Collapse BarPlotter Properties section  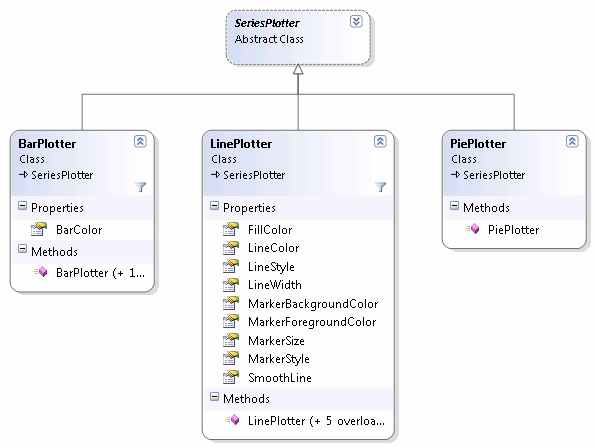pos(23,206)
